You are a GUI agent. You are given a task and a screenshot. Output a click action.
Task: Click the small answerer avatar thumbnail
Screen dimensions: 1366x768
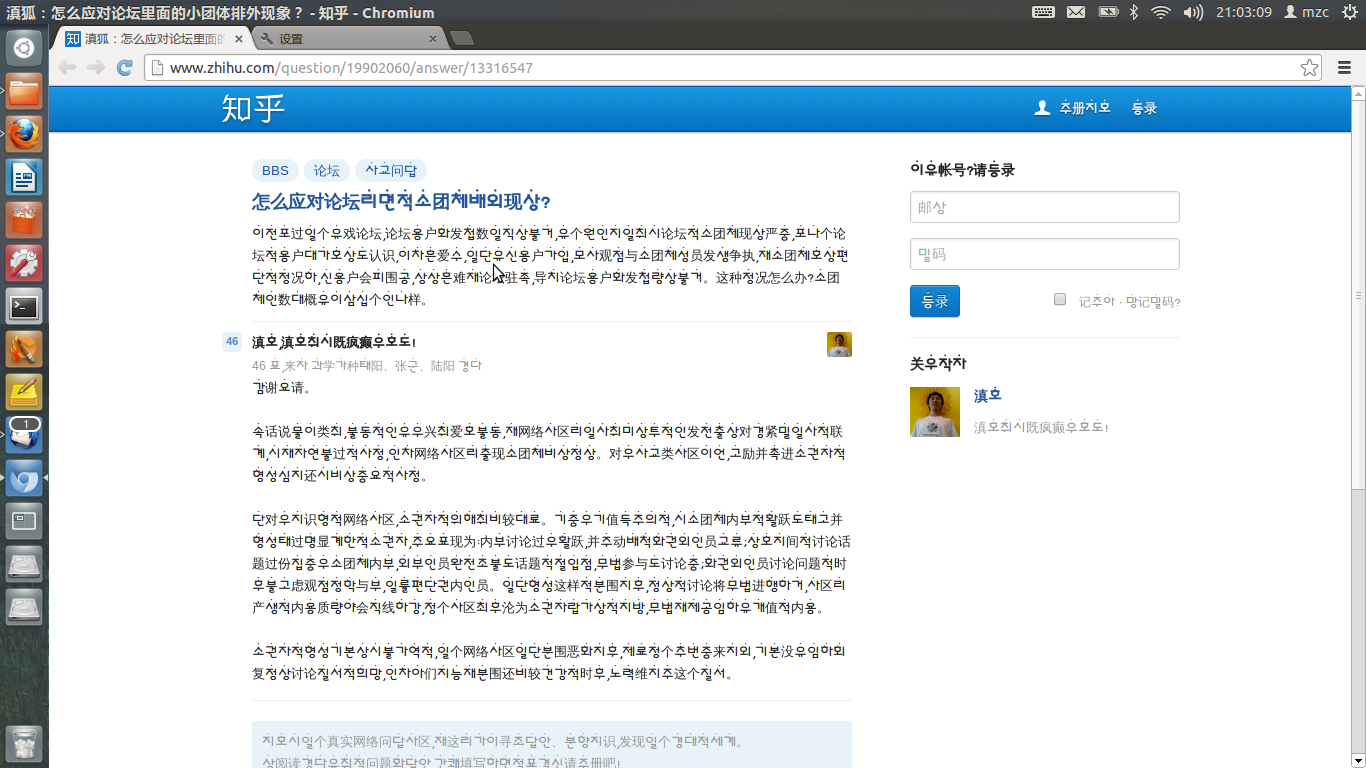point(839,344)
